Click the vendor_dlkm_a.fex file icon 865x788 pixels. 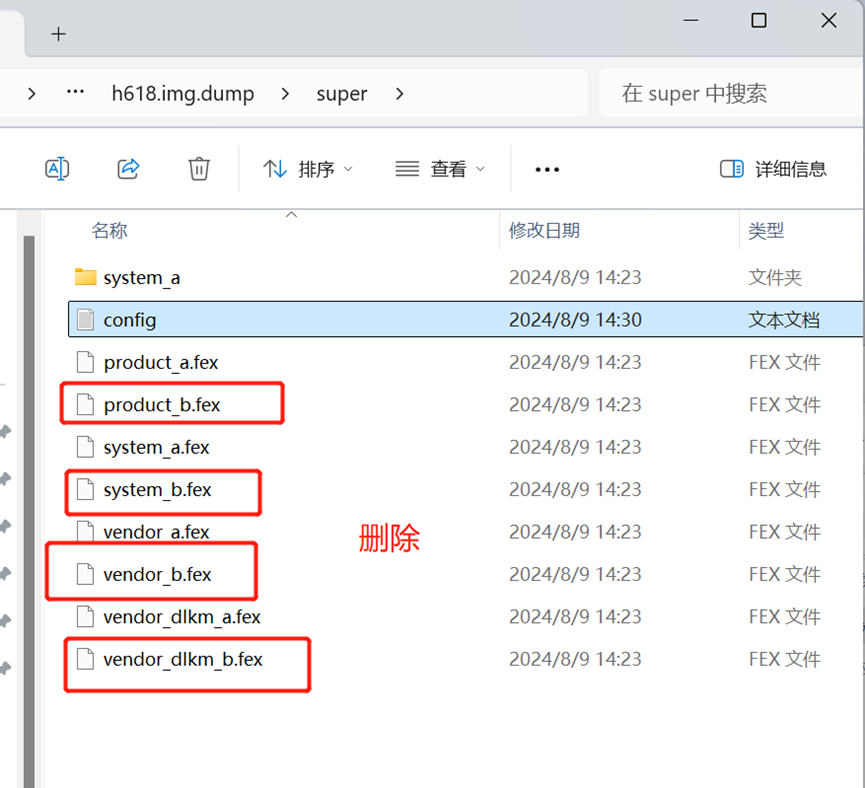coord(85,617)
